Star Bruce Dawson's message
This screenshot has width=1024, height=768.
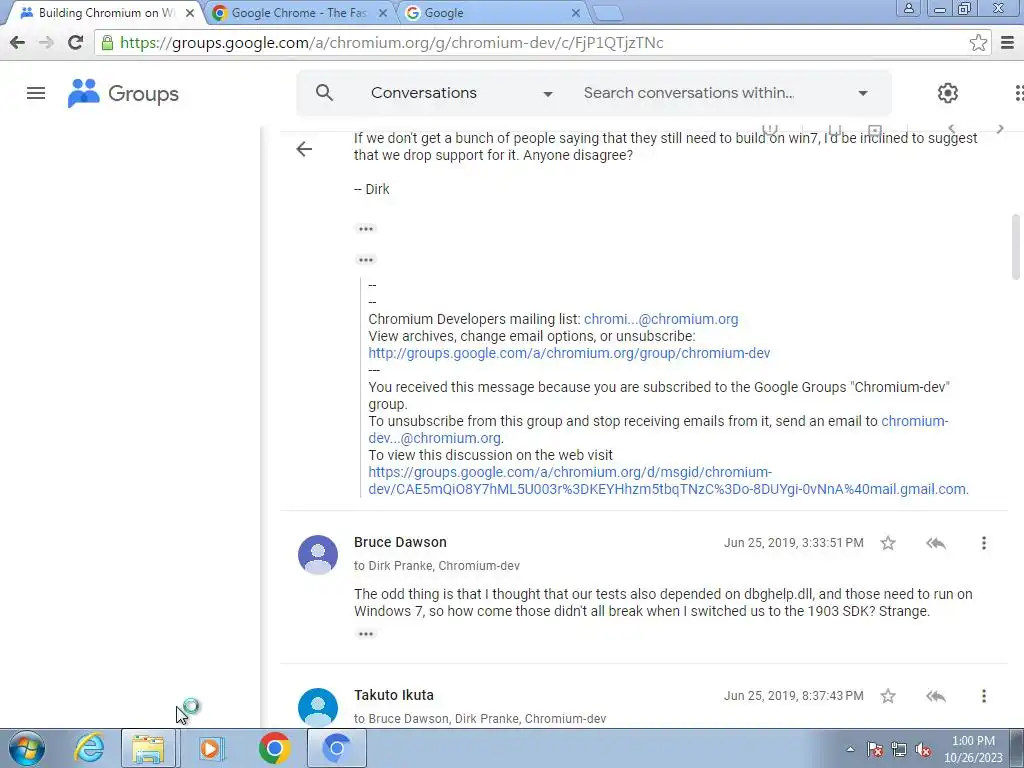pyautogui.click(x=888, y=543)
